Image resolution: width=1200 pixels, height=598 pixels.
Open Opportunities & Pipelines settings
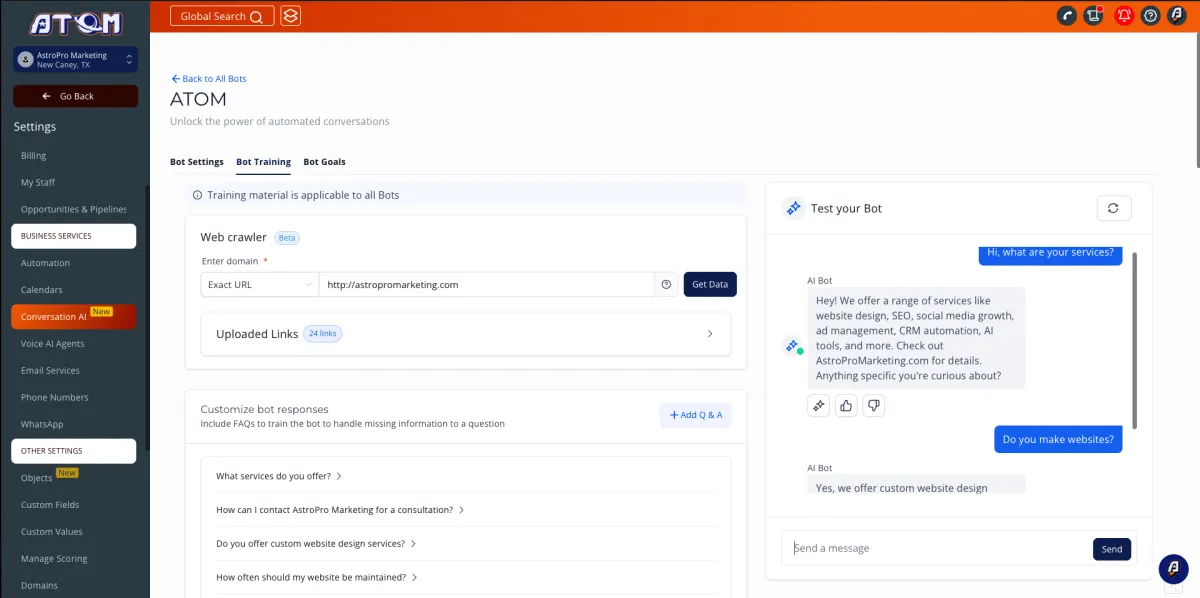74,210
